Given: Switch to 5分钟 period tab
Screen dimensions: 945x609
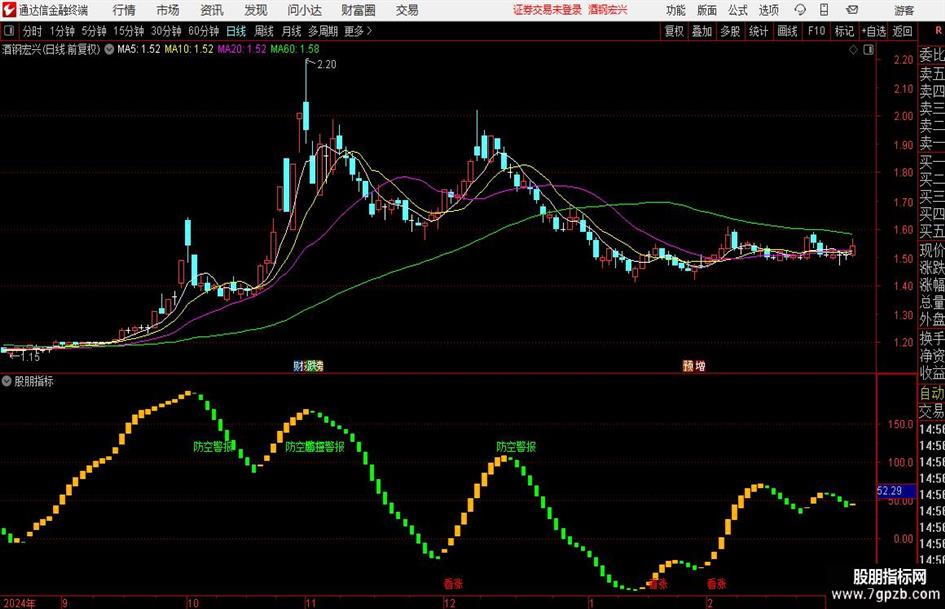Looking at the screenshot, I should 94,31.
